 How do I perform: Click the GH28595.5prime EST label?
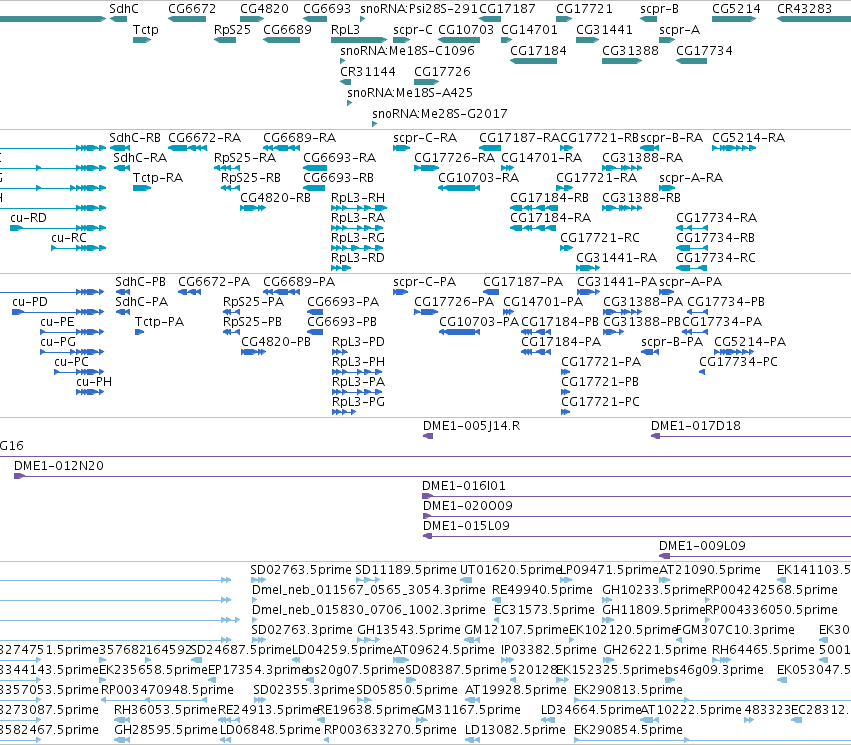[x=166, y=730]
